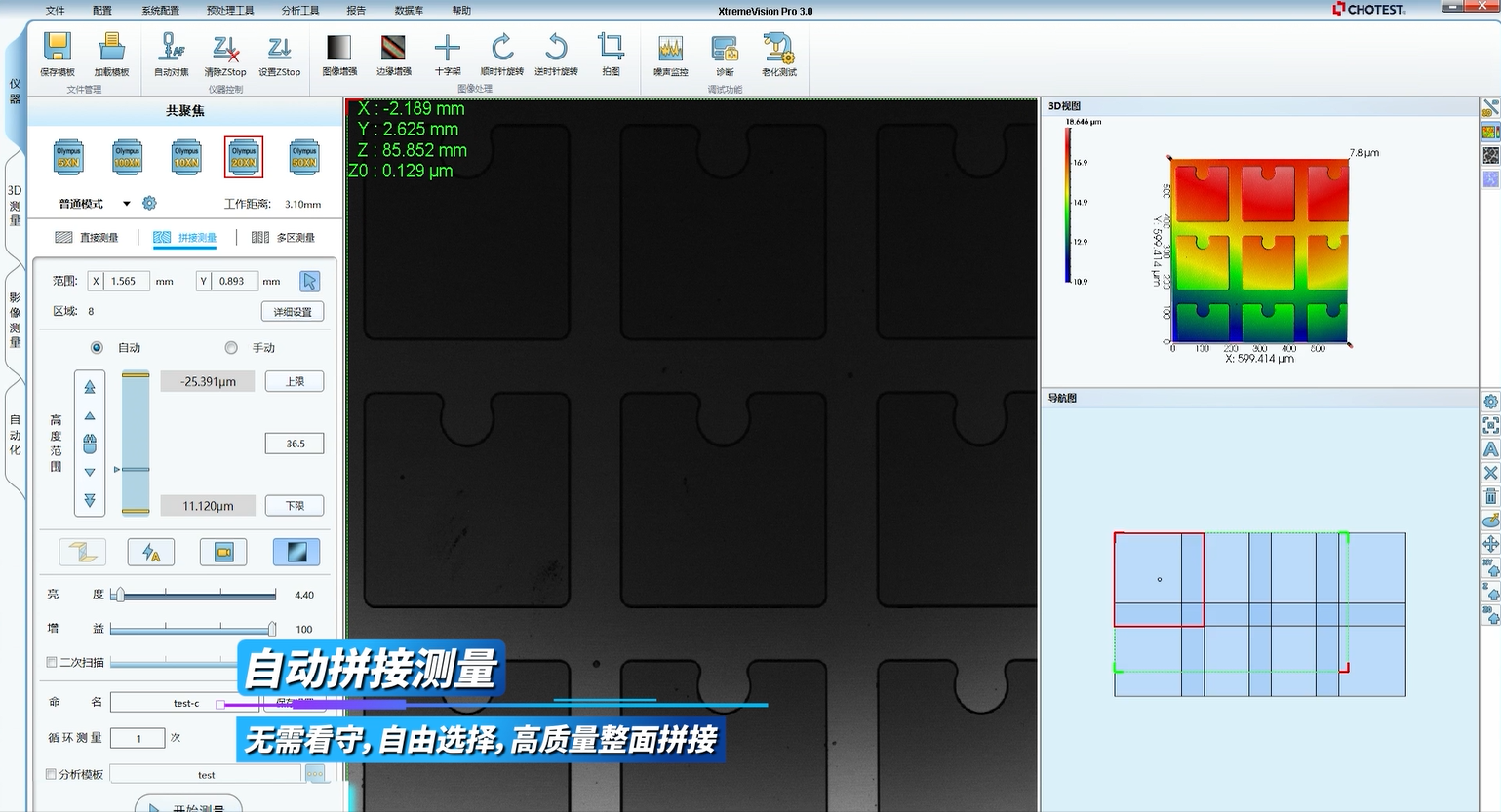Switch to the 多区测量 tab
The image size is (1501, 812).
tap(284, 238)
